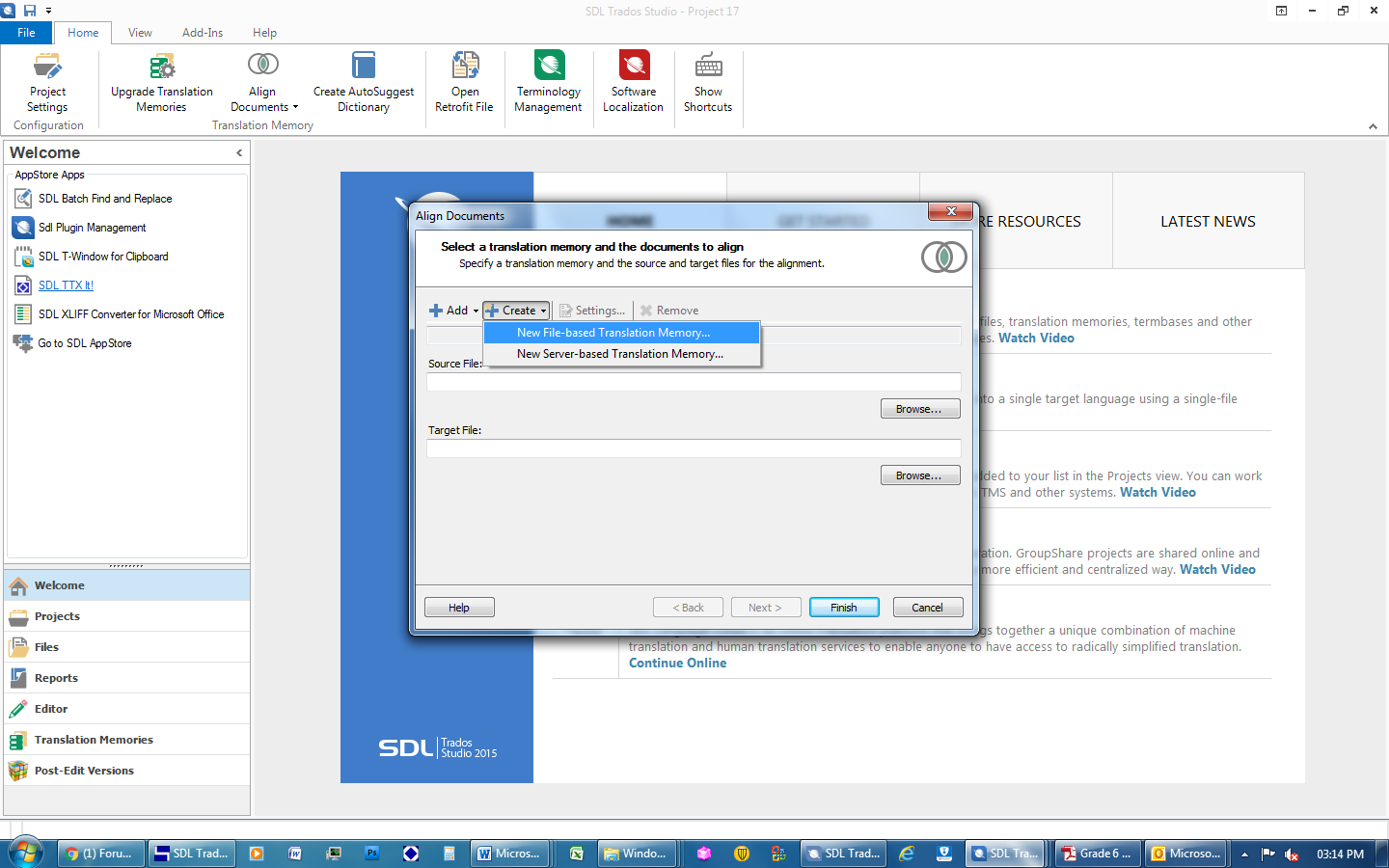Screen dimensions: 1389x868
Task: Open SDL XLIFF Converter for Microsoft Office
Action: tap(131, 314)
